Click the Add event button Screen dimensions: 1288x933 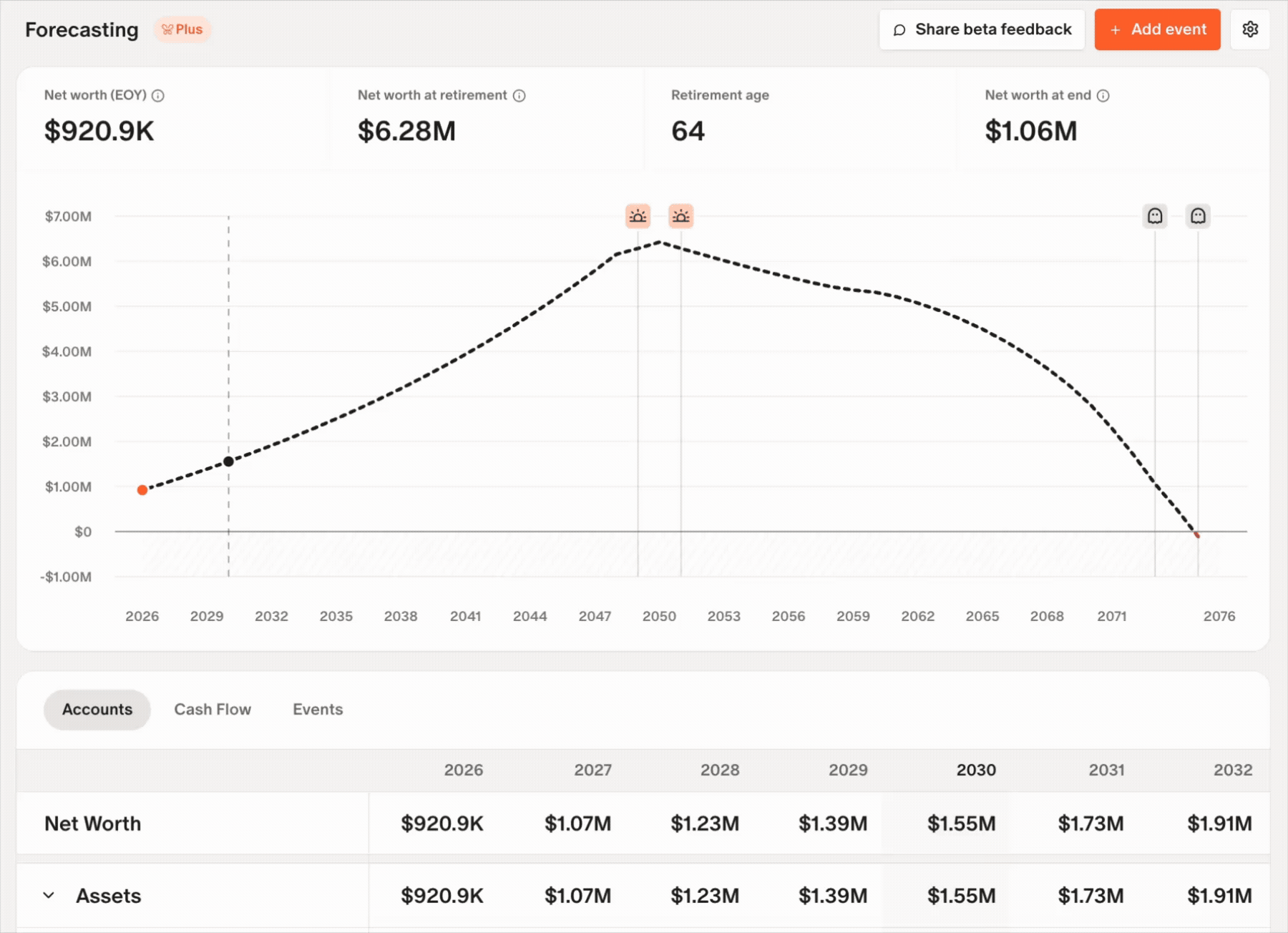pyautogui.click(x=1157, y=29)
